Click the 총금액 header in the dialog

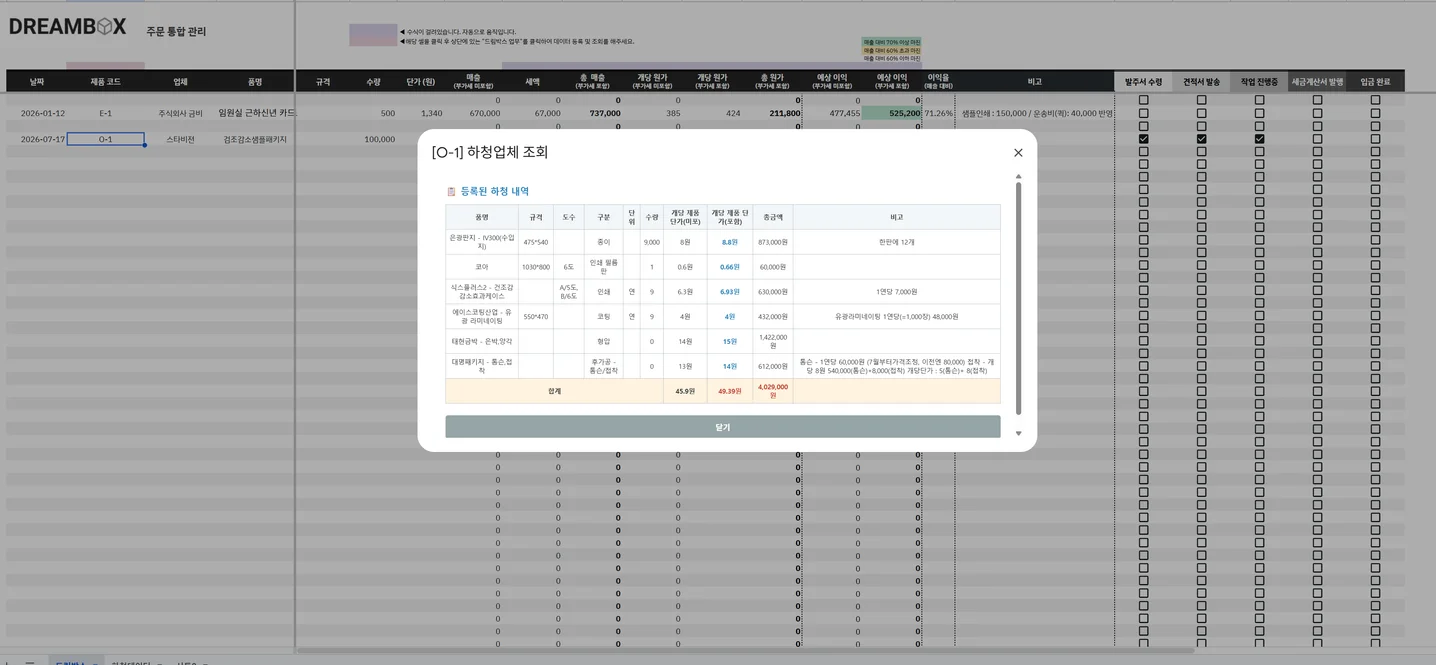coord(773,216)
